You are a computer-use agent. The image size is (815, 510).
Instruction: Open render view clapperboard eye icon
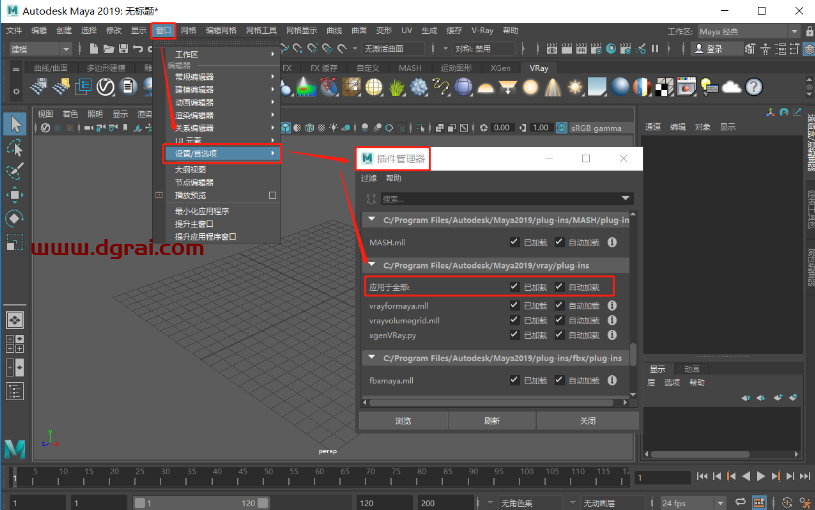[552, 49]
